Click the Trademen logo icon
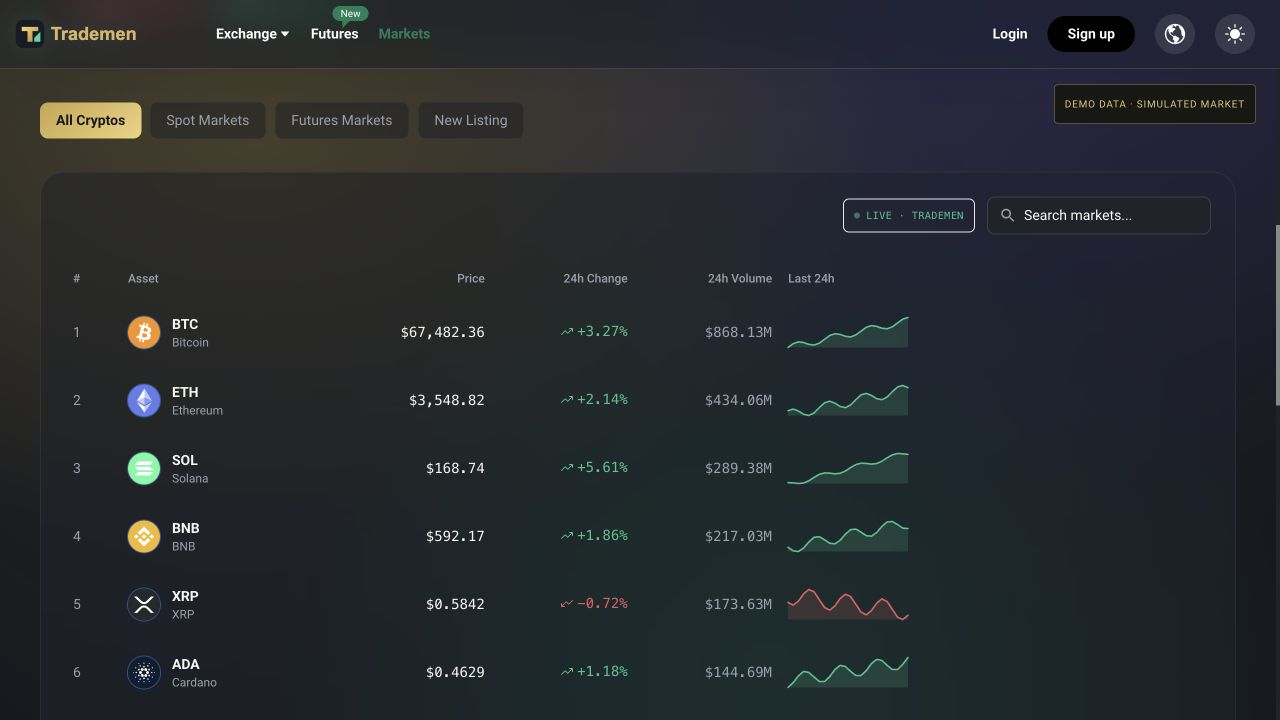The image size is (1280, 720). pyautogui.click(x=30, y=34)
